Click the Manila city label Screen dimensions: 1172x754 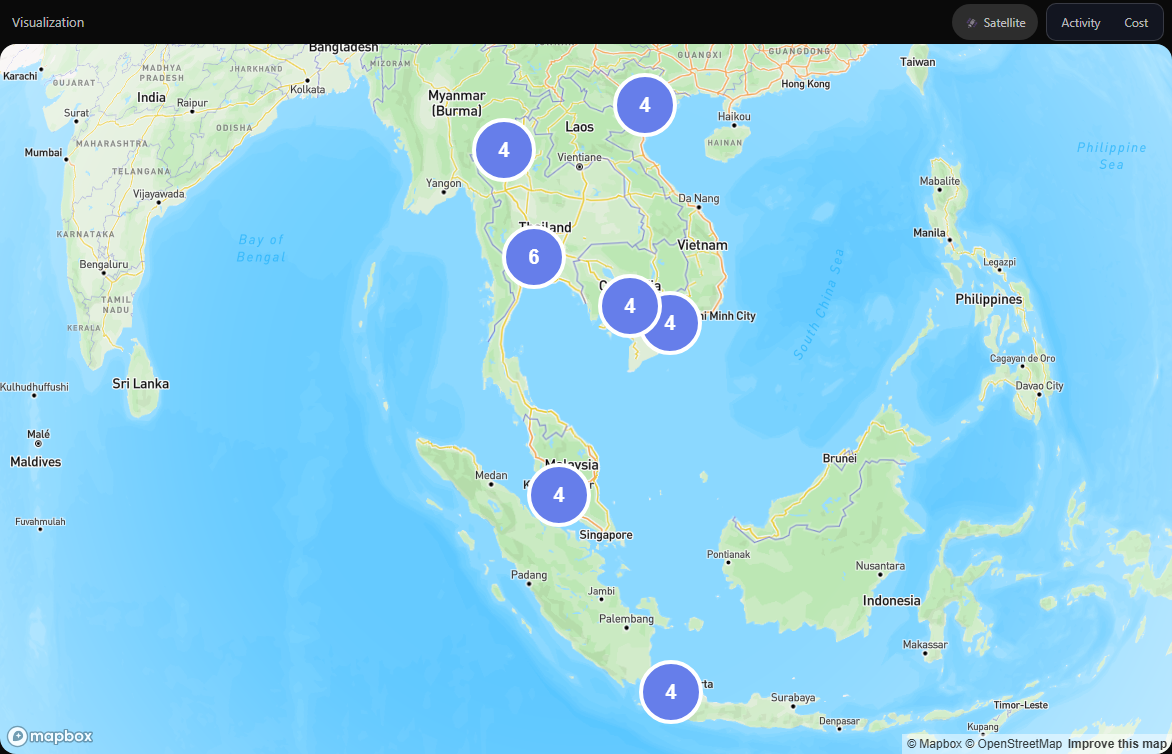(x=929, y=233)
